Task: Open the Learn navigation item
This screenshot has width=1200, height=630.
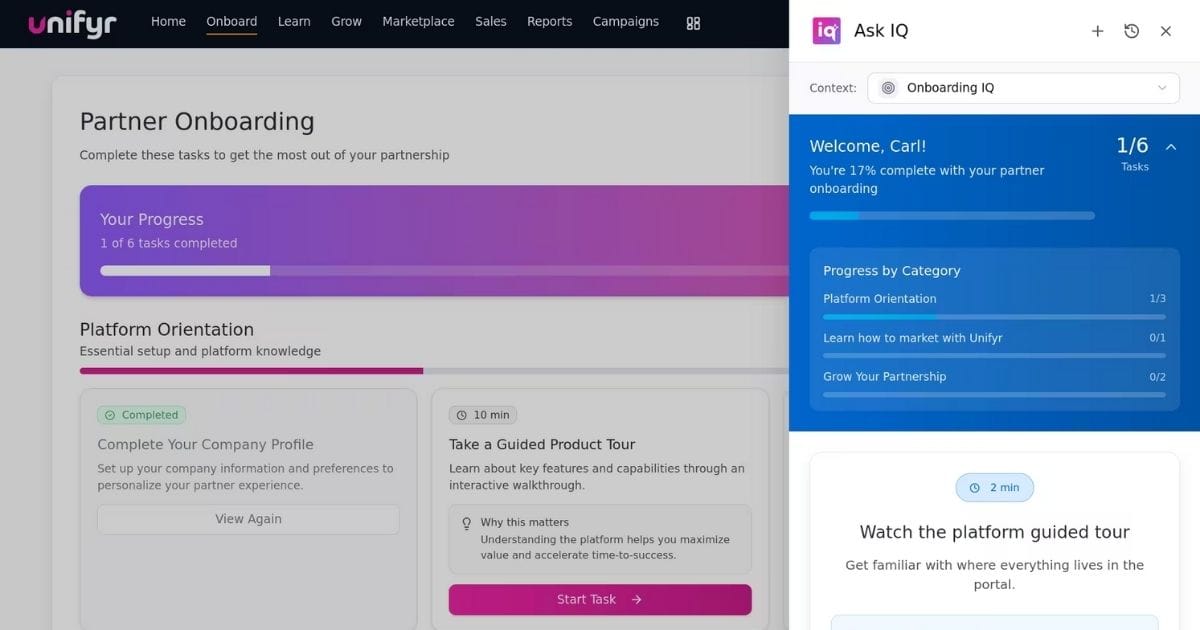Action: click(x=294, y=22)
